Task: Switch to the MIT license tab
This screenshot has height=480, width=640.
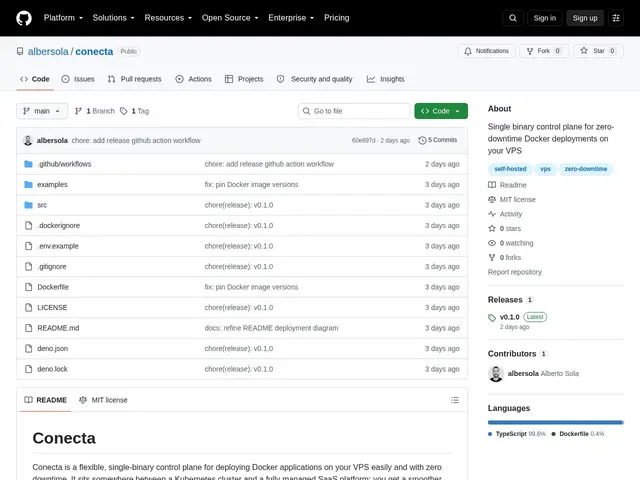Action: (x=103, y=400)
